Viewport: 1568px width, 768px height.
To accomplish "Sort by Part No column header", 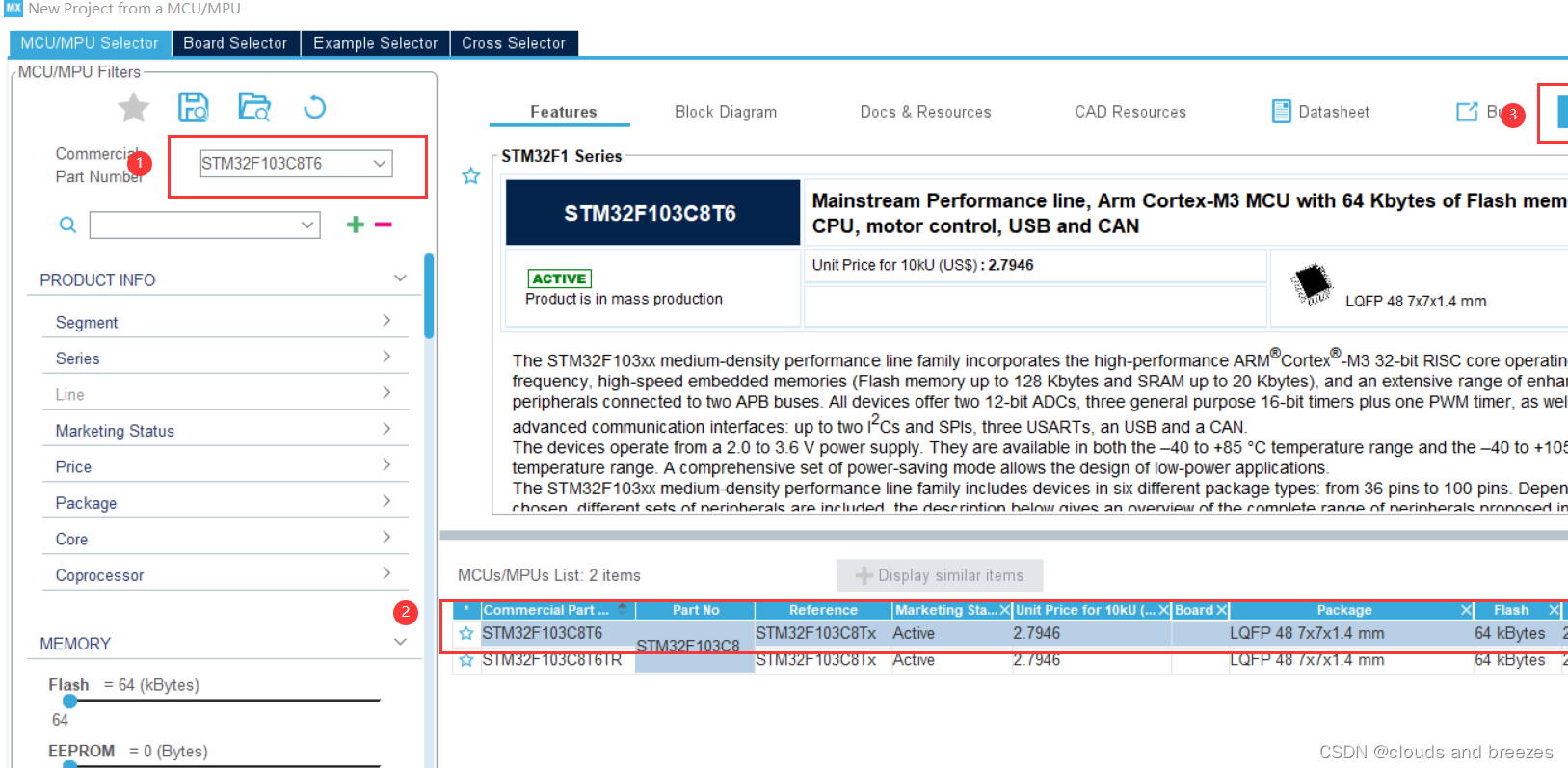I will coord(696,610).
